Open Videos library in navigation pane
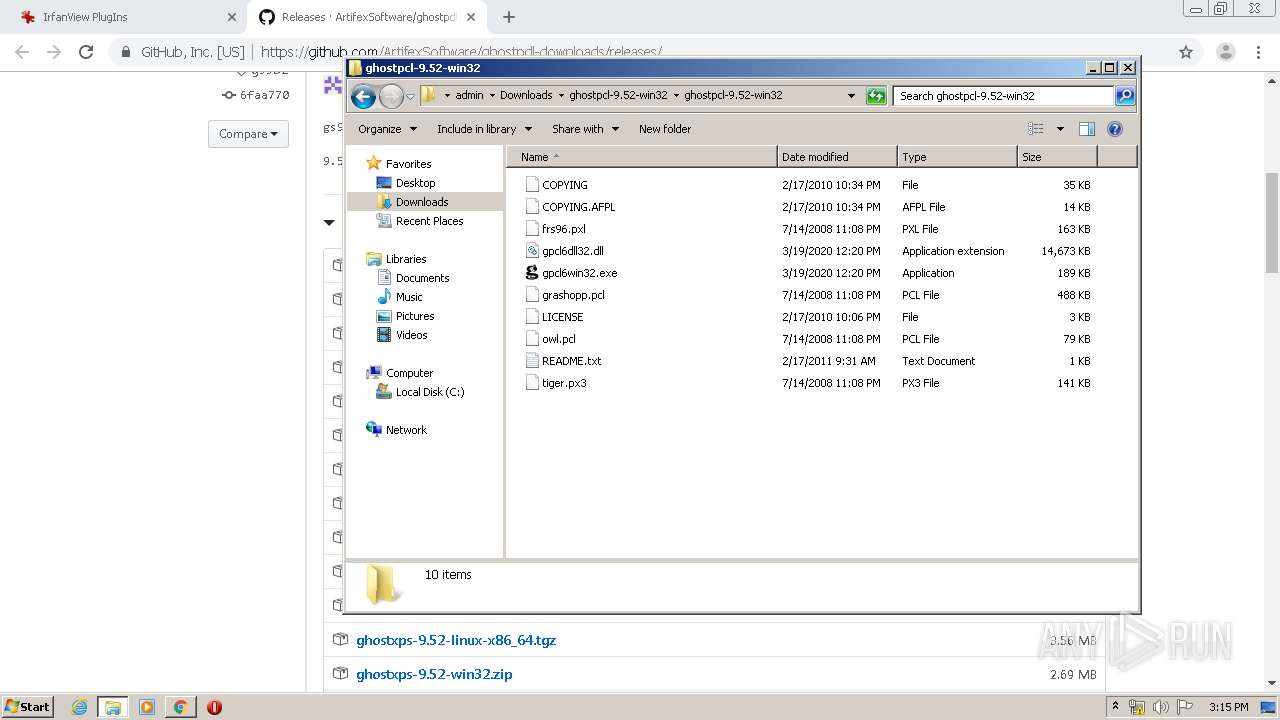 point(402,335)
